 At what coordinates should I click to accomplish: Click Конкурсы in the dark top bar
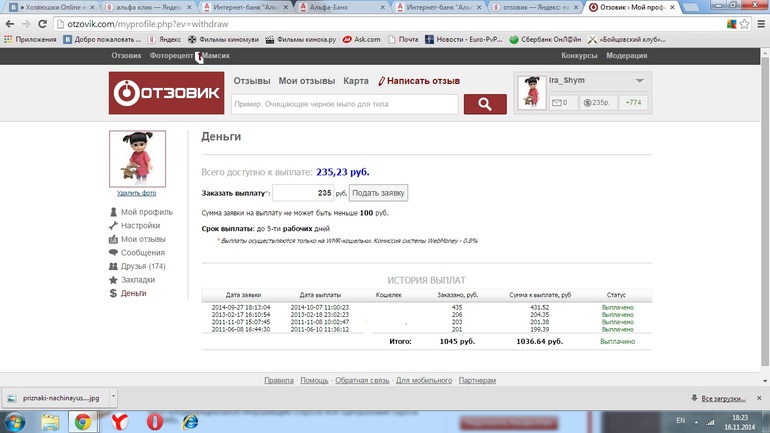[x=579, y=55]
